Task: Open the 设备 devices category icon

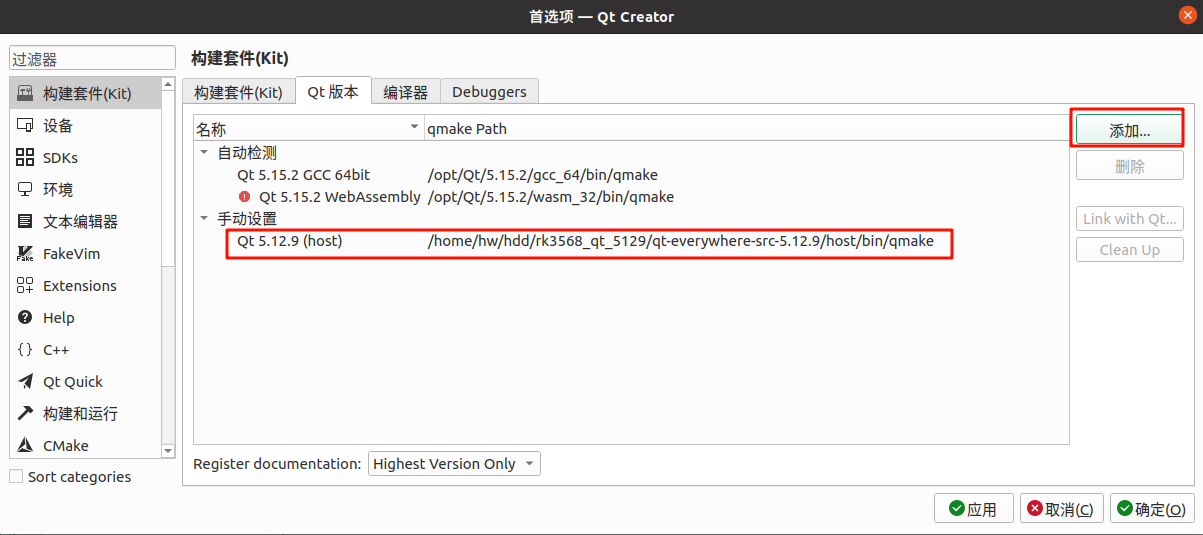Action: [x=25, y=126]
